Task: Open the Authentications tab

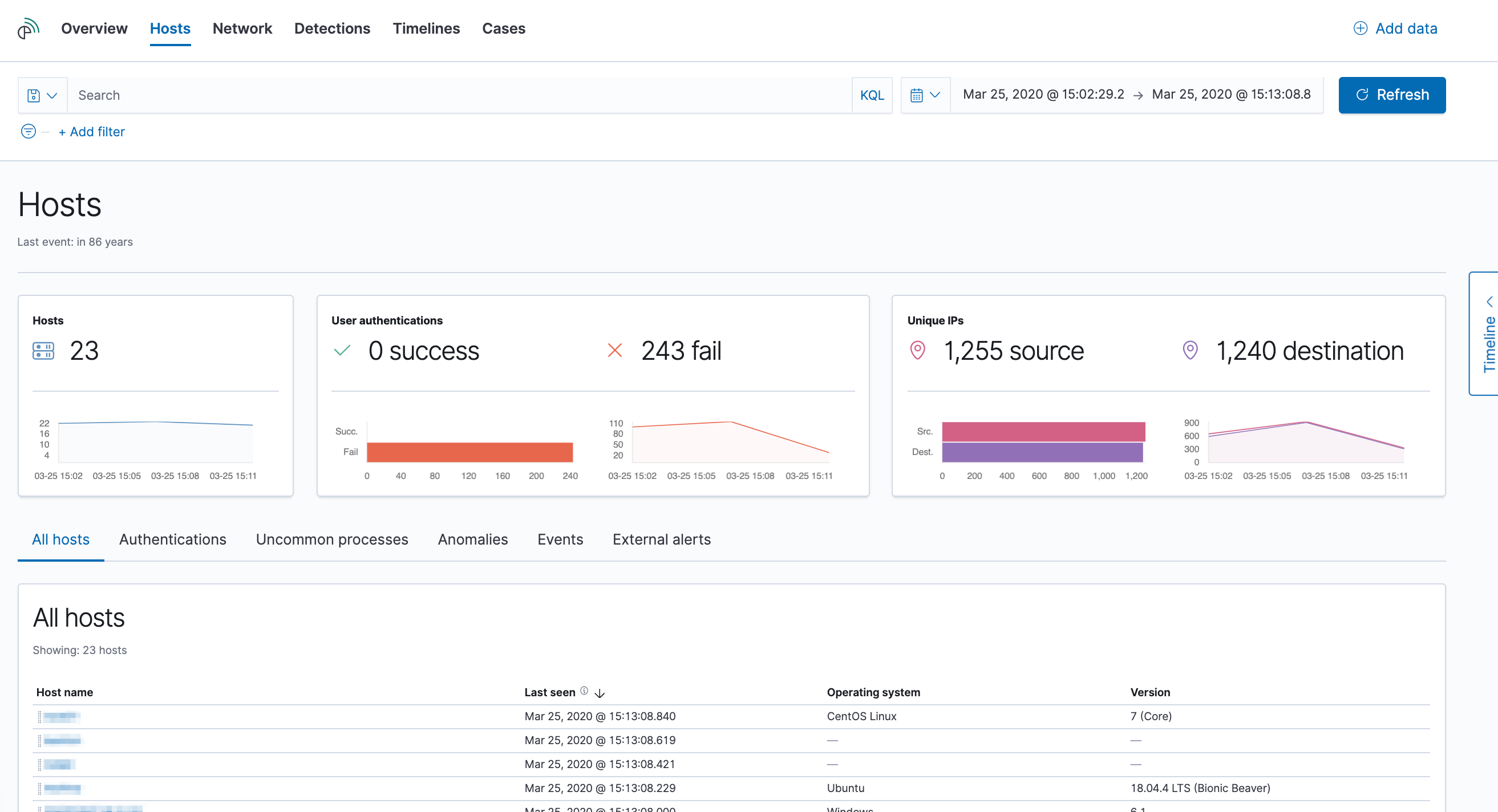Action: (172, 539)
